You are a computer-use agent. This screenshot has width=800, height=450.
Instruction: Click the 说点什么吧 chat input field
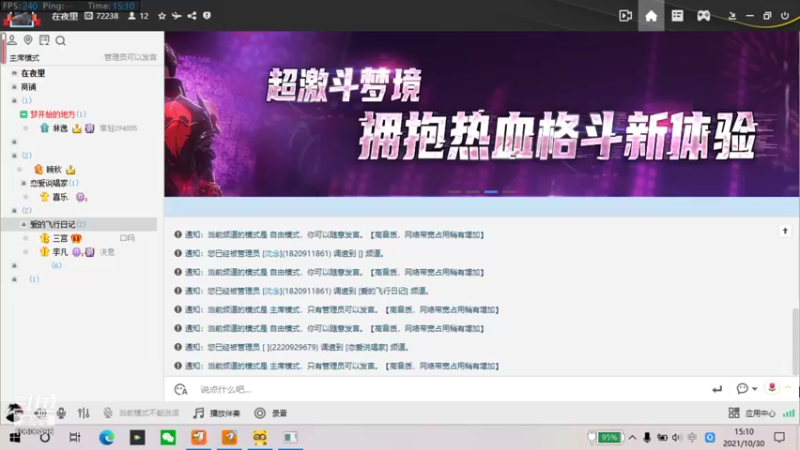pos(449,389)
